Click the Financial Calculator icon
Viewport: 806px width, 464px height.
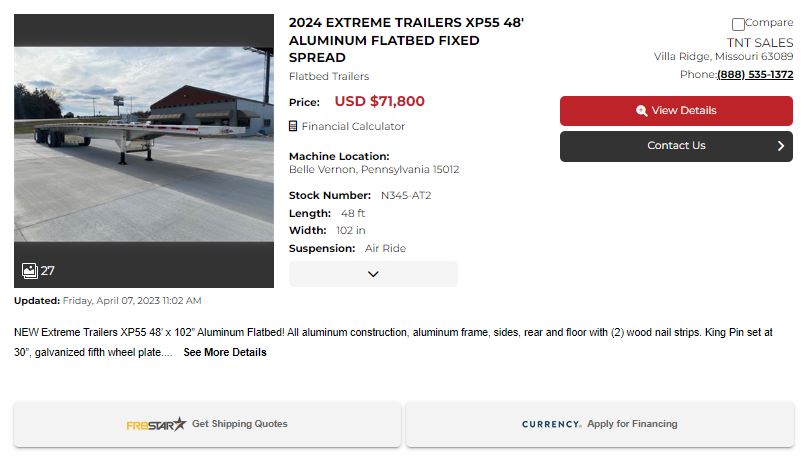(x=293, y=127)
